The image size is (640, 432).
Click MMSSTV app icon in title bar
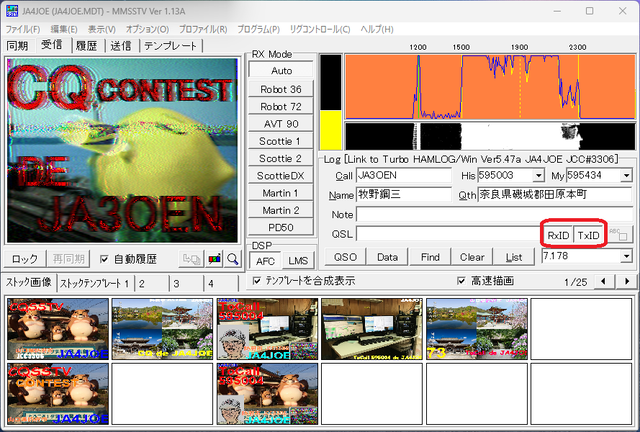11,11
